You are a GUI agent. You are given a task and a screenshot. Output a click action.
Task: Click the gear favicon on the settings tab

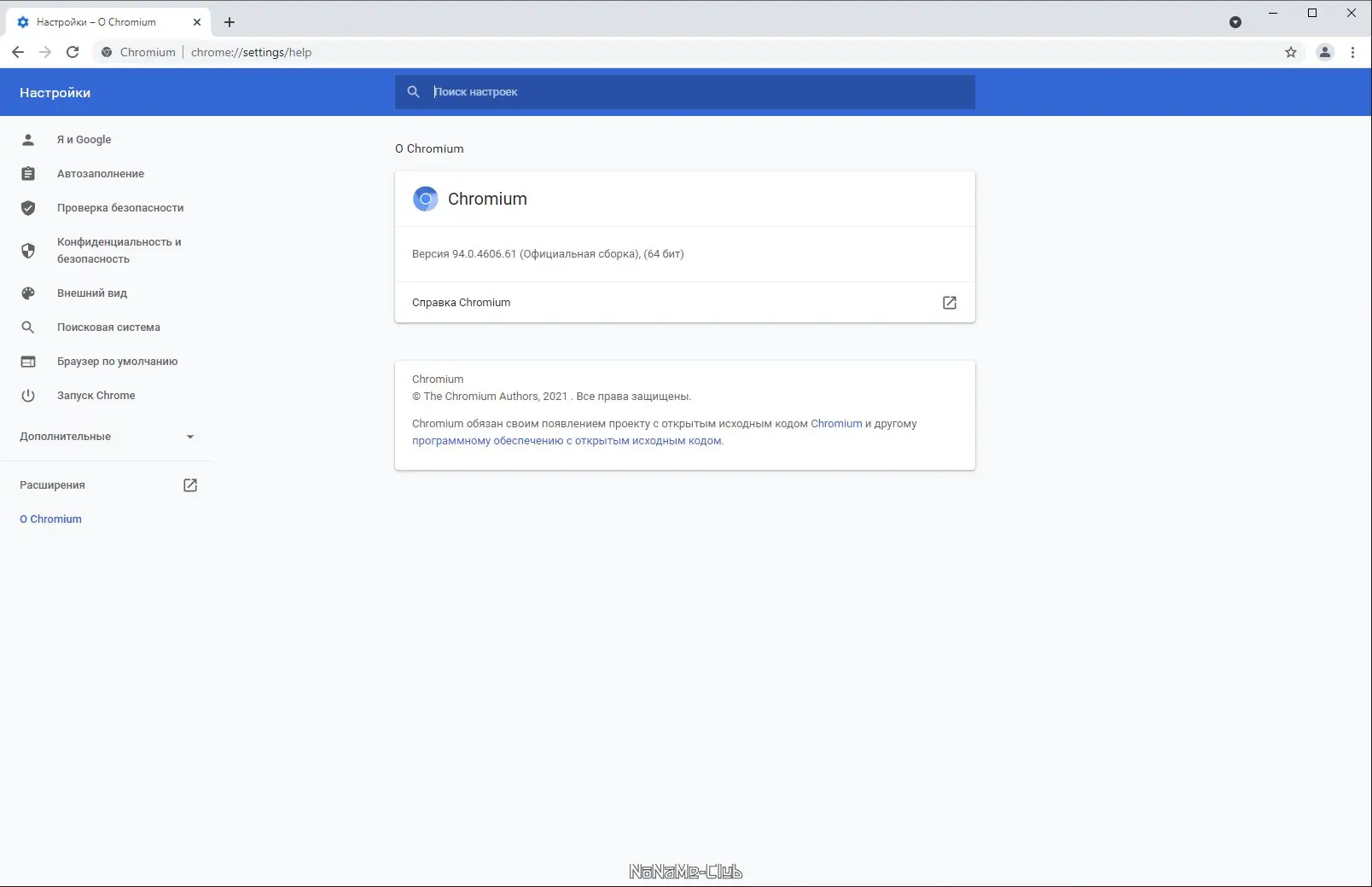pos(23,22)
